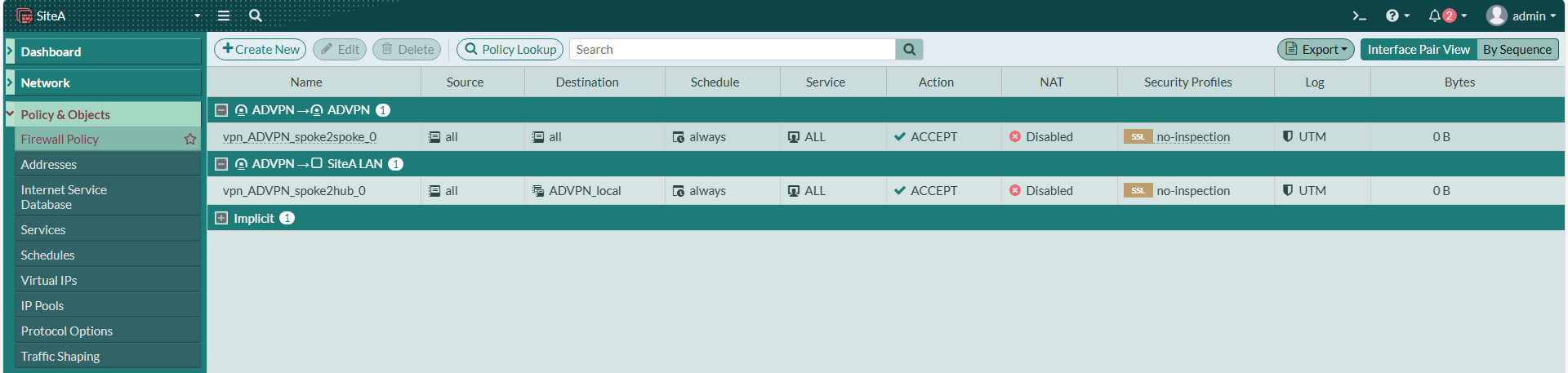Click Create New policy button
This screenshot has width=1568, height=373.
tap(261, 50)
